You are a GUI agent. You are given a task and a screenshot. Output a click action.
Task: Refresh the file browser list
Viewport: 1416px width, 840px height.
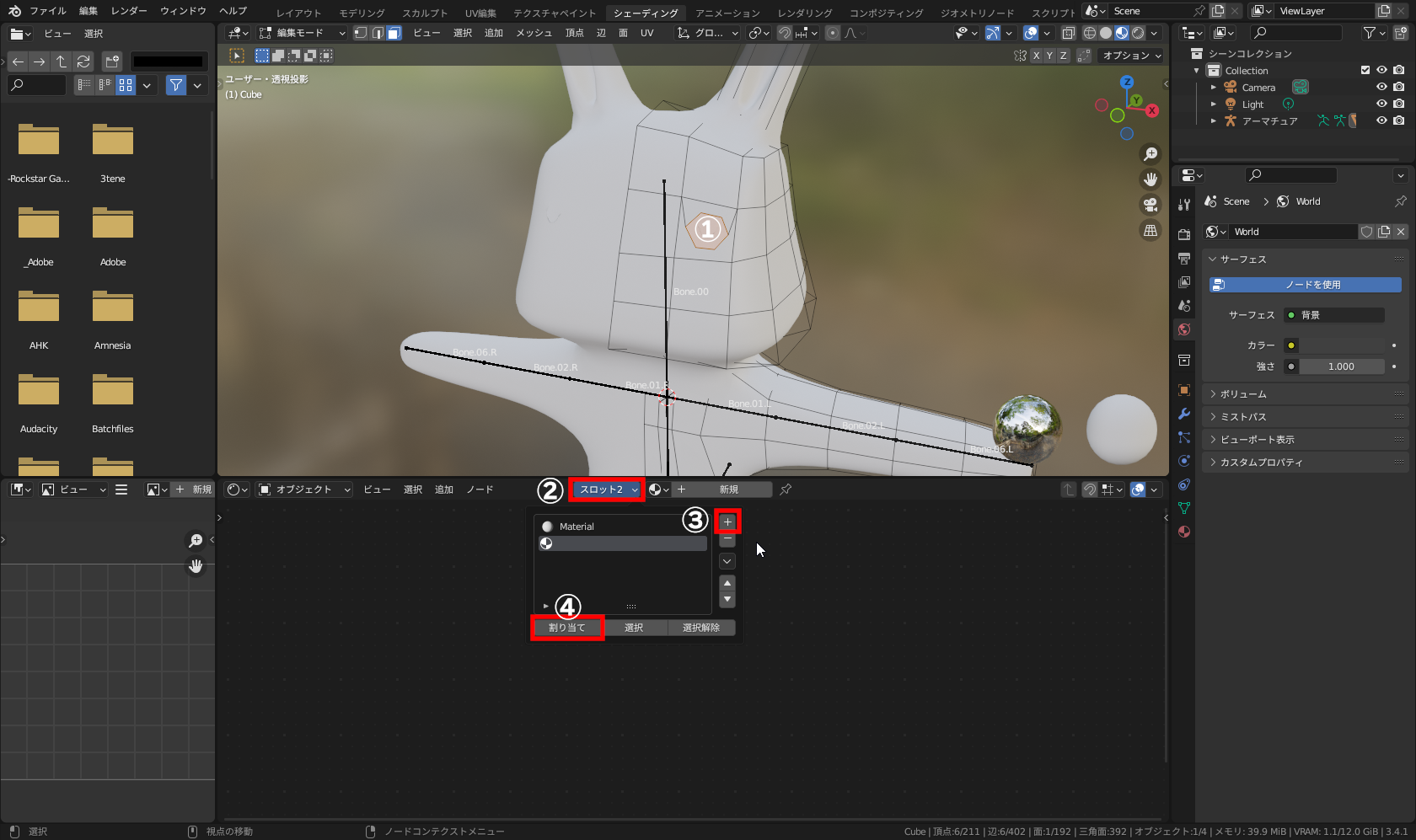tap(83, 62)
